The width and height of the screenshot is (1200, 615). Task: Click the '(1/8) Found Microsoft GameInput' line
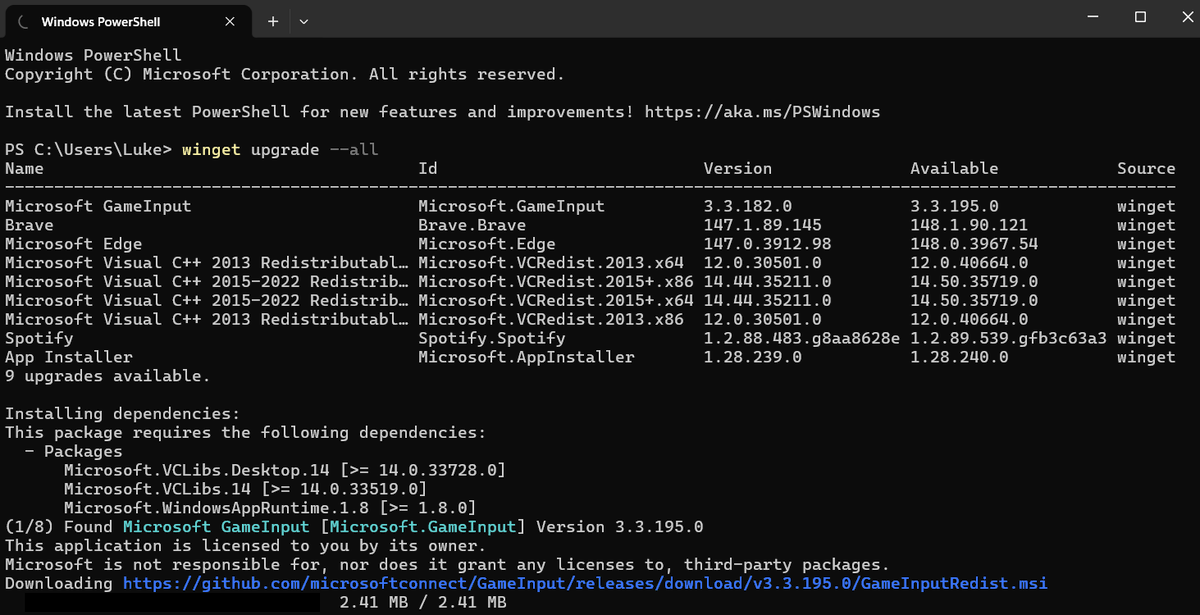(354, 527)
